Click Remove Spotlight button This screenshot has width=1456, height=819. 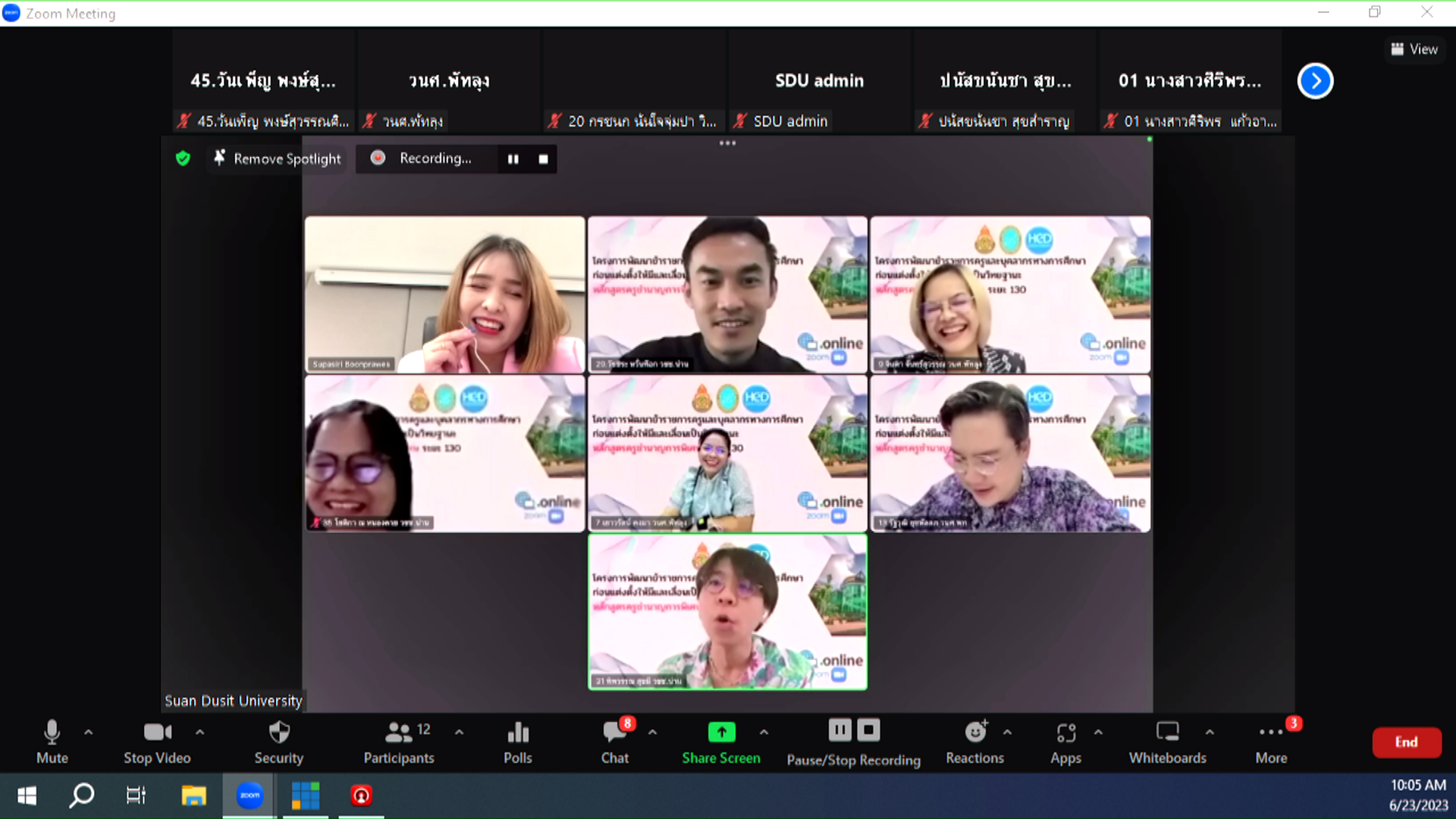tap(278, 158)
